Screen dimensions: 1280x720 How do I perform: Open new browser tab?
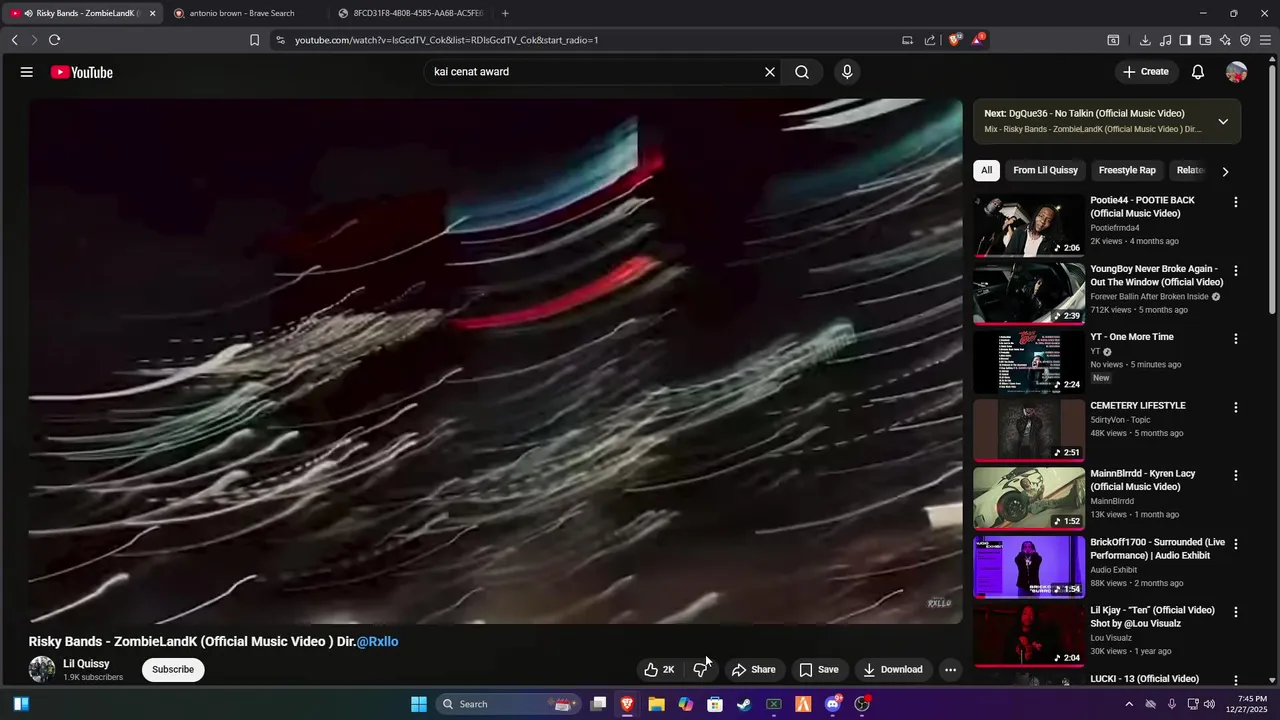pos(505,13)
